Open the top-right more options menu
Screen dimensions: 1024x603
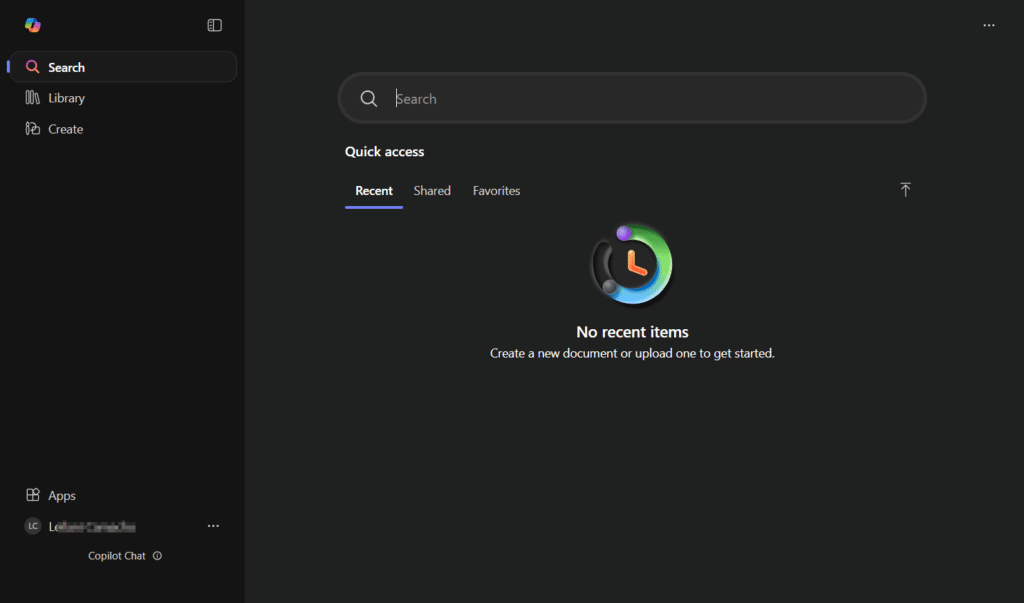click(x=989, y=25)
